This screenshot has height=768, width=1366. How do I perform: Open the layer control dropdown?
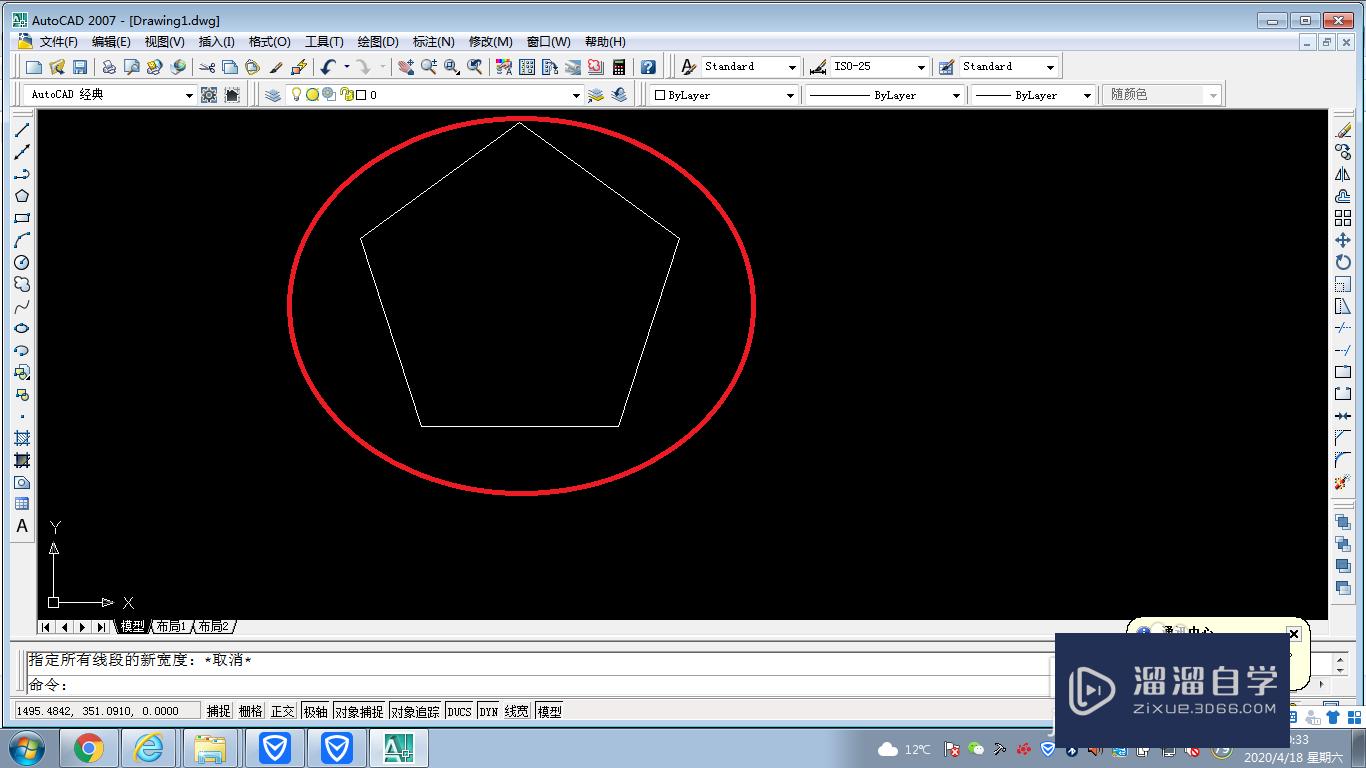click(575, 94)
